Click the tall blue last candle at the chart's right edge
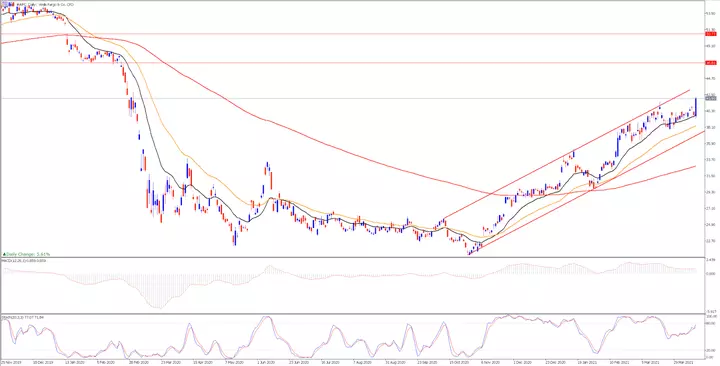Image resolution: width=720 pixels, height=366 pixels. (696, 107)
